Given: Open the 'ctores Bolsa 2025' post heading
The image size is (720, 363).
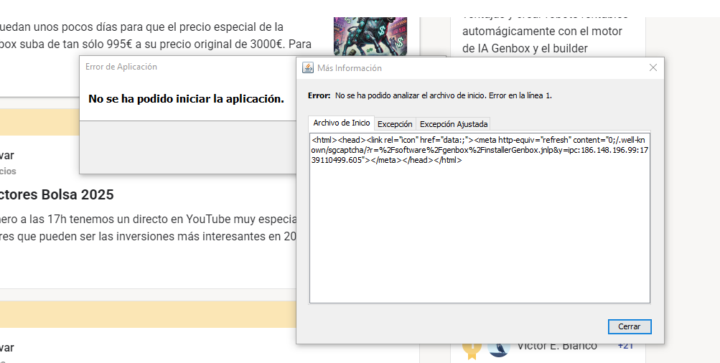Looking at the screenshot, I should 56,195.
